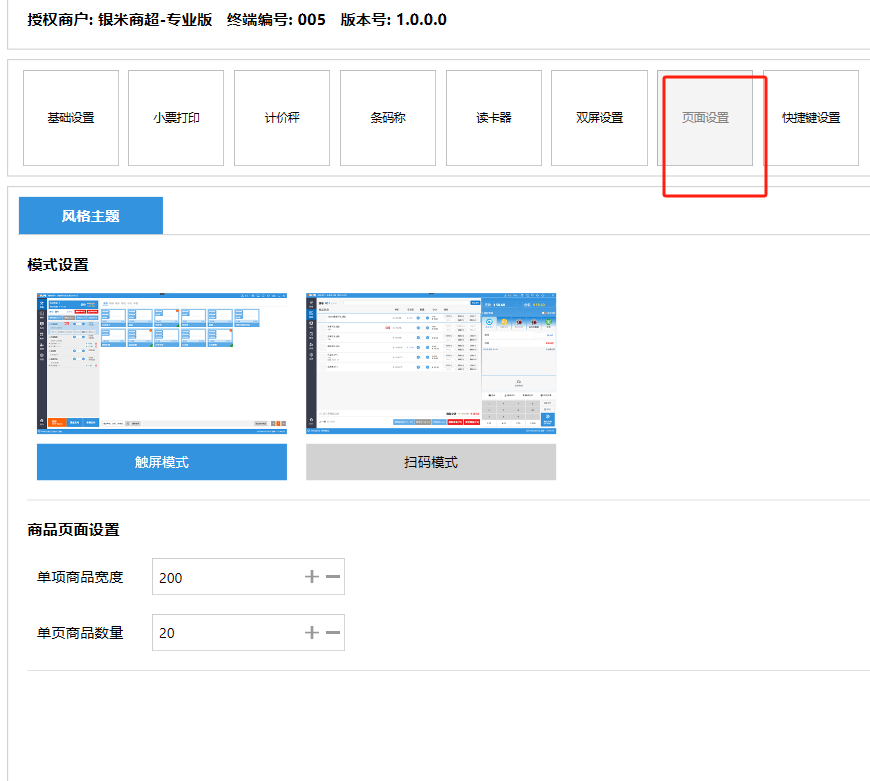Screen dimensions: 870x781
Task: Click the 模式设置 section heading
Action: [58, 265]
